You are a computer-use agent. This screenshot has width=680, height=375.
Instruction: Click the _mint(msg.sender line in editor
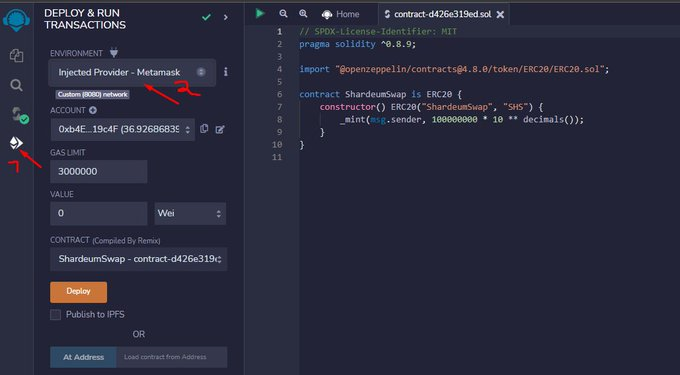click(x=462, y=119)
